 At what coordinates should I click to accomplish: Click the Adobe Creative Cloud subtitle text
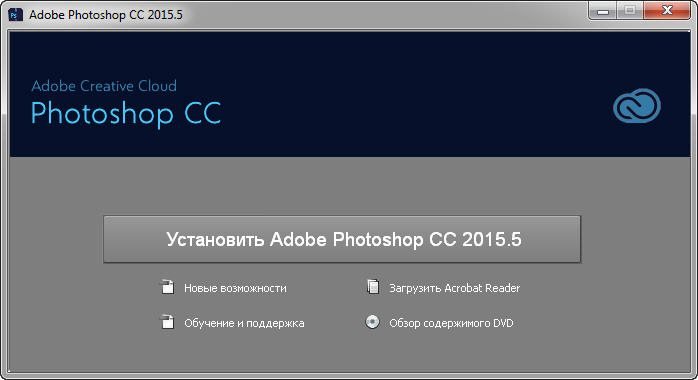pos(104,85)
